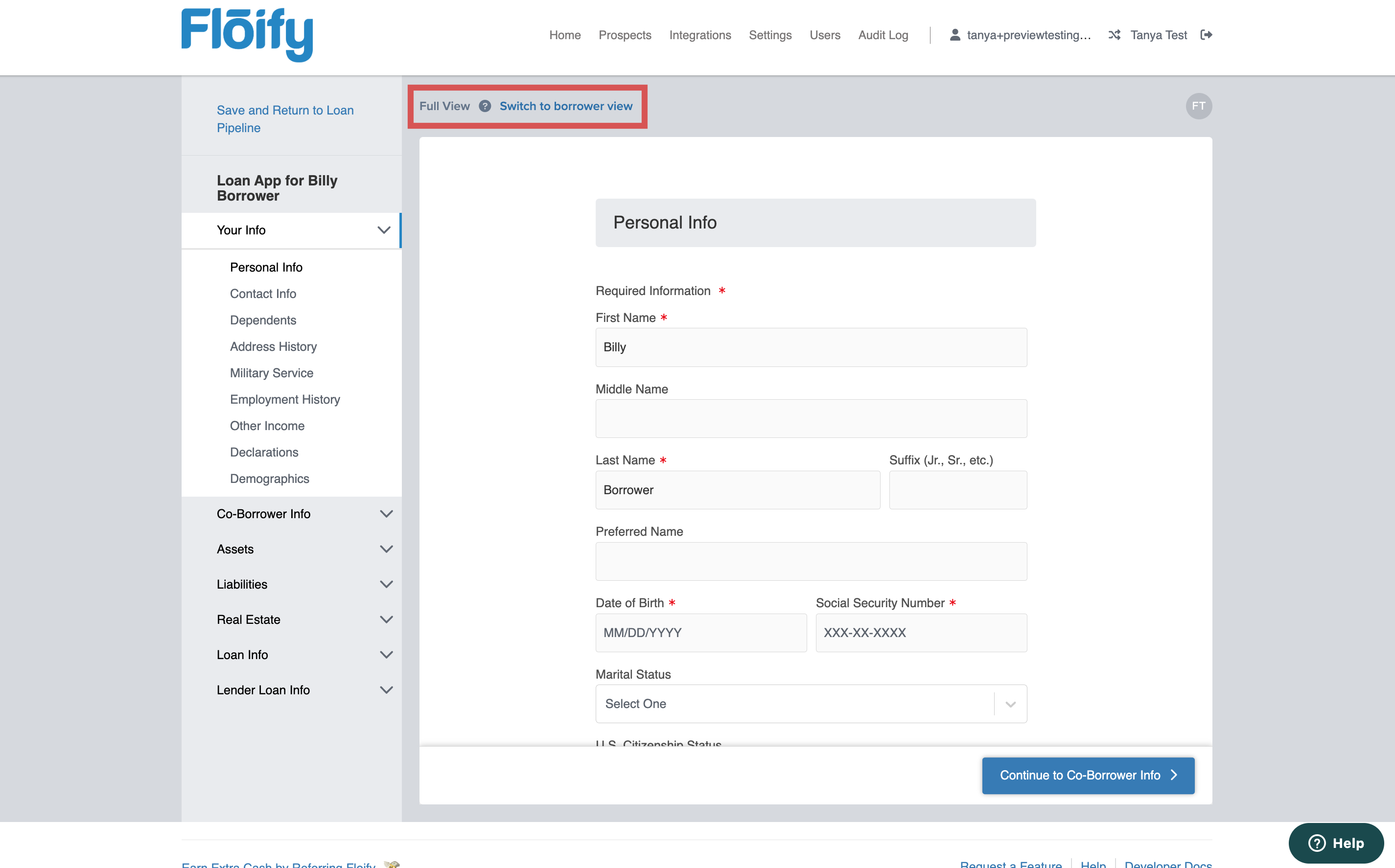
Task: Click the logout icon in header
Action: click(x=1206, y=35)
